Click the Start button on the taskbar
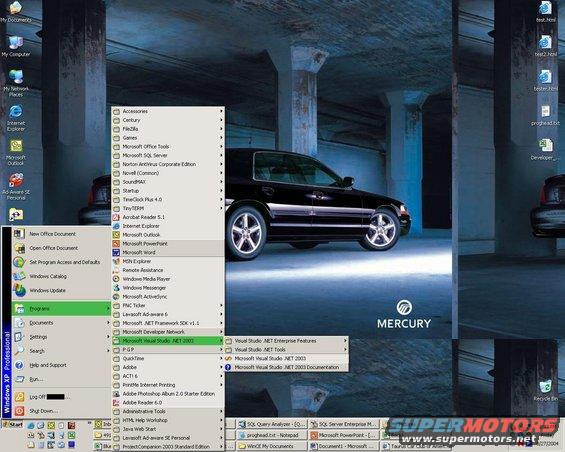Screen dimensions: 565x452 pos(13,425)
